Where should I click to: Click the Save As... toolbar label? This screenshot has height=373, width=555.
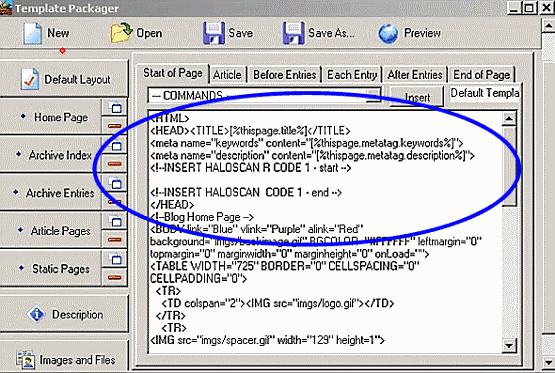[331, 33]
